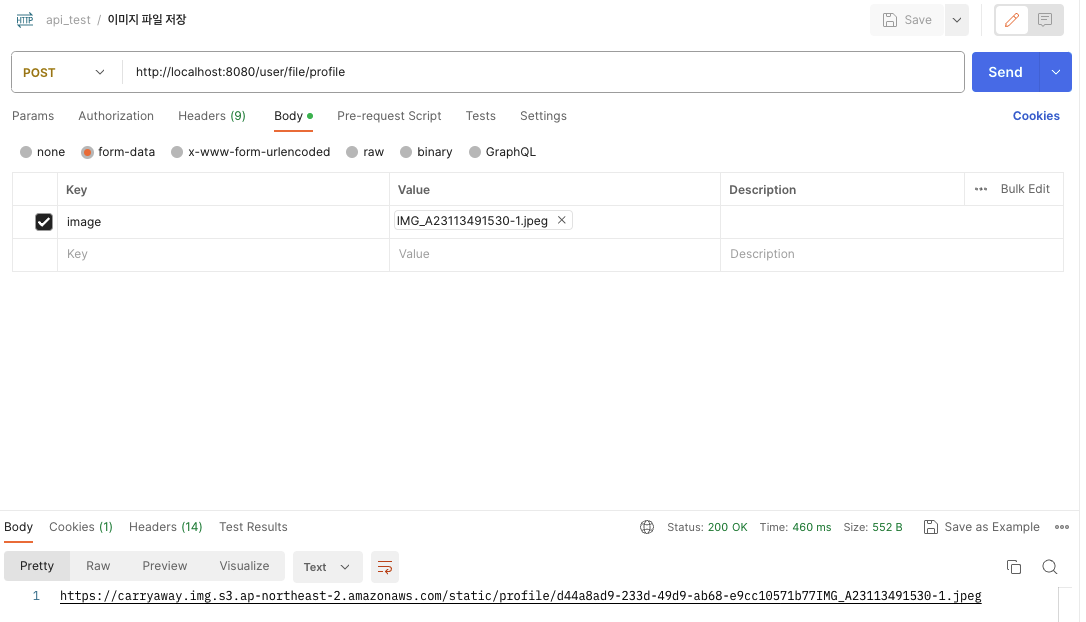Click the empty Description input field
1086x622 pixels.
[x=891, y=254]
